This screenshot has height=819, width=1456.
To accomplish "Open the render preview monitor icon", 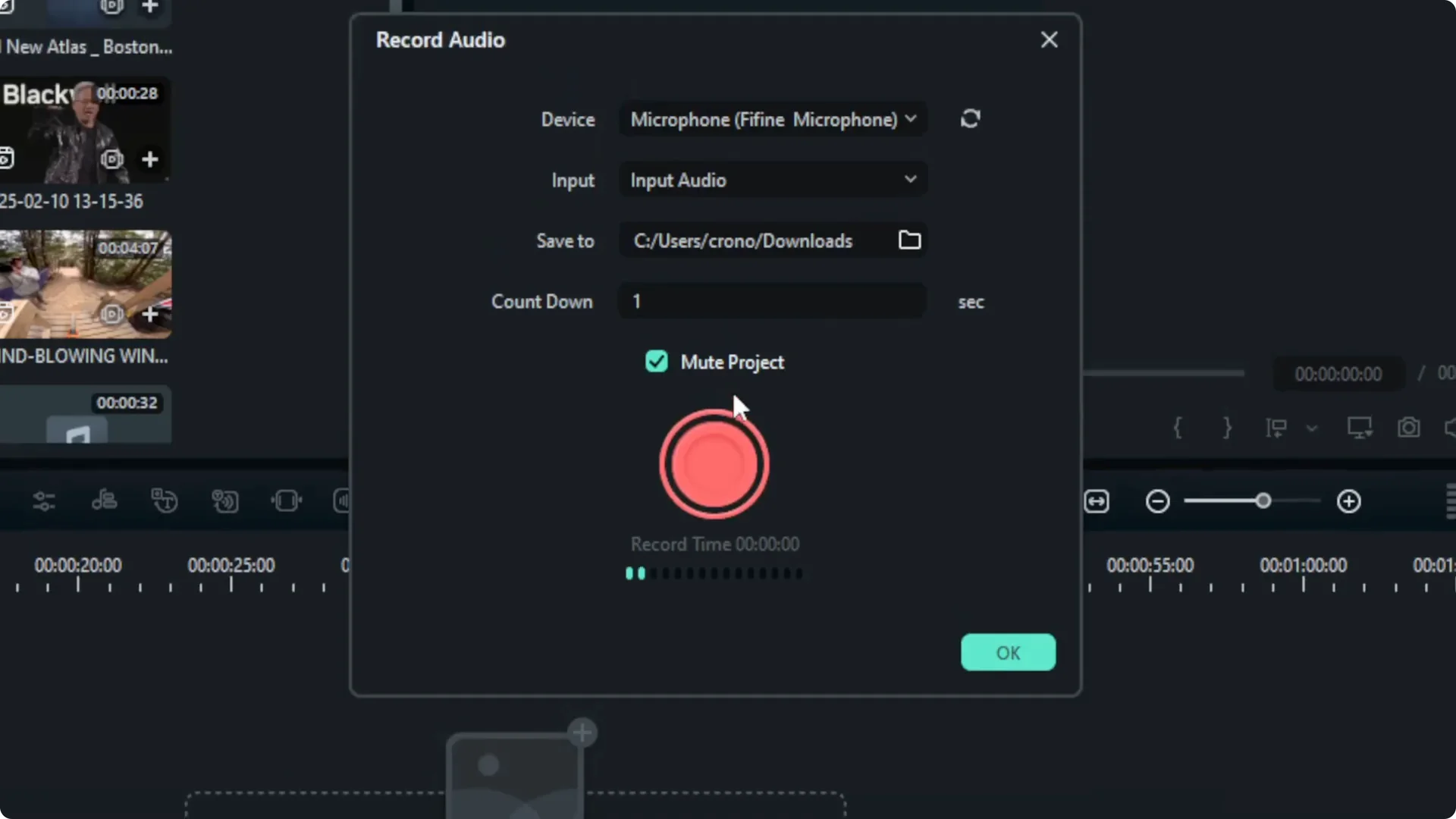I will pyautogui.click(x=1358, y=427).
